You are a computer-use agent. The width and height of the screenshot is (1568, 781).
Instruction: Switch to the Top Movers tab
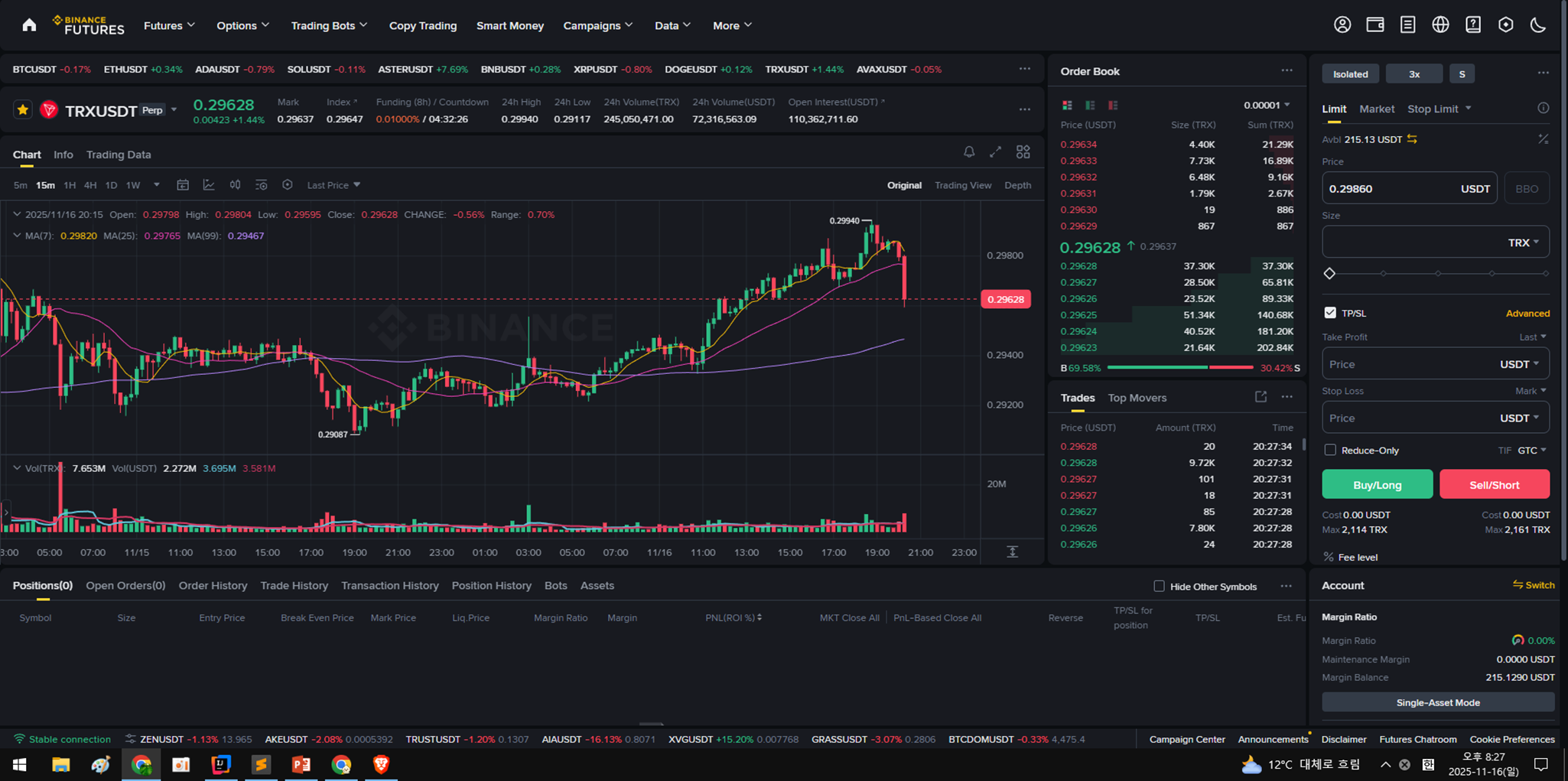[x=1137, y=398]
